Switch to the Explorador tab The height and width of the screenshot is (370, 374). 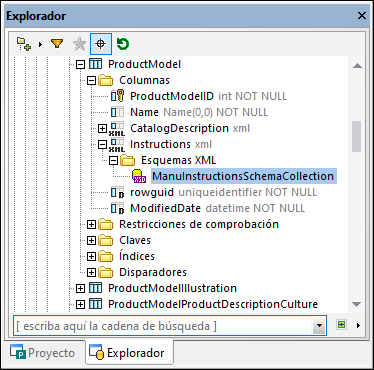pos(129,353)
